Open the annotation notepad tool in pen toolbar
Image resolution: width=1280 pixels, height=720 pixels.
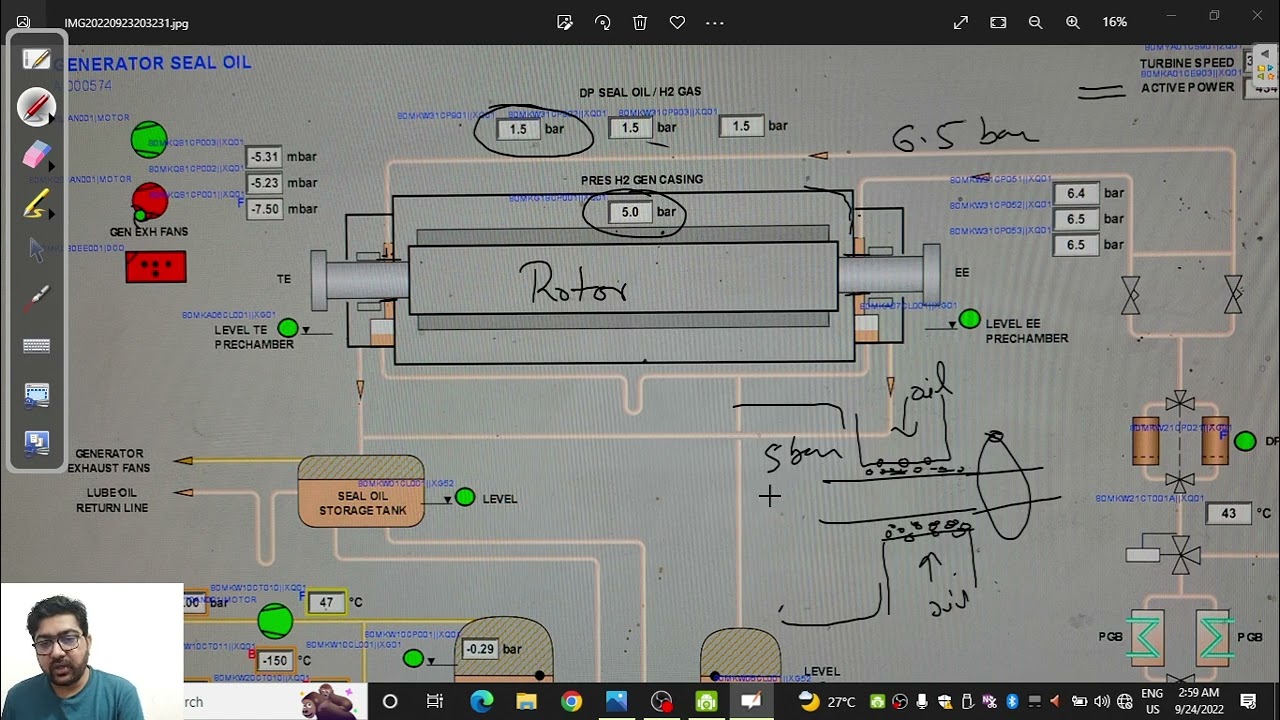click(36, 59)
